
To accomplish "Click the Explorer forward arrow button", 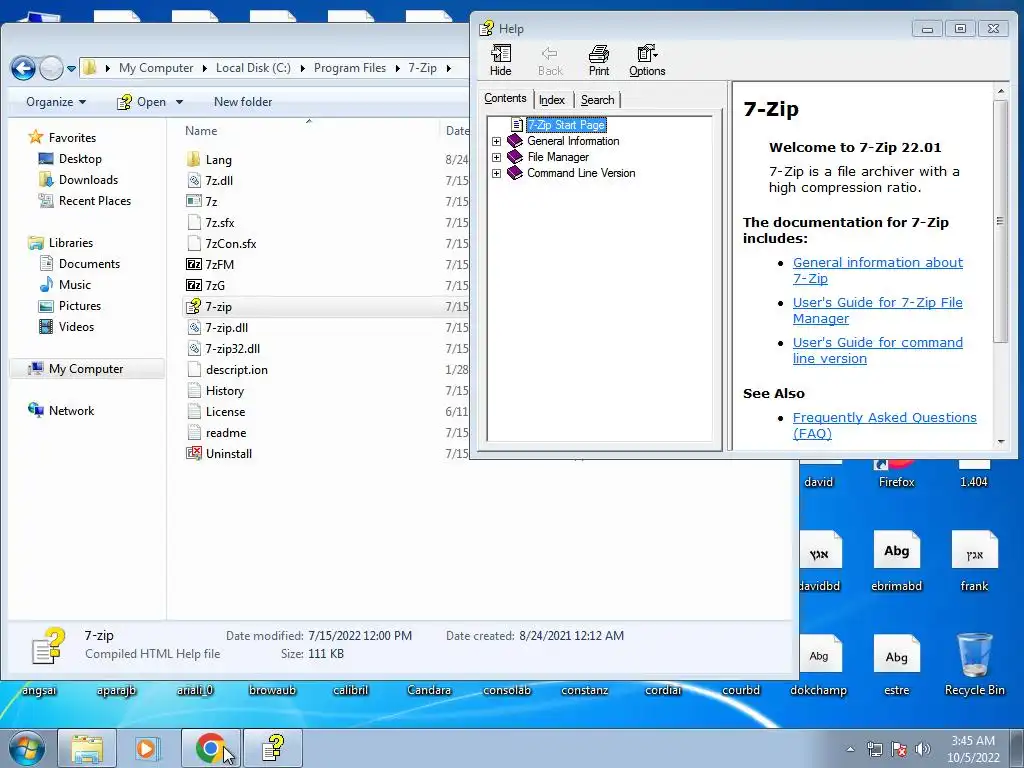I will click(51, 67).
